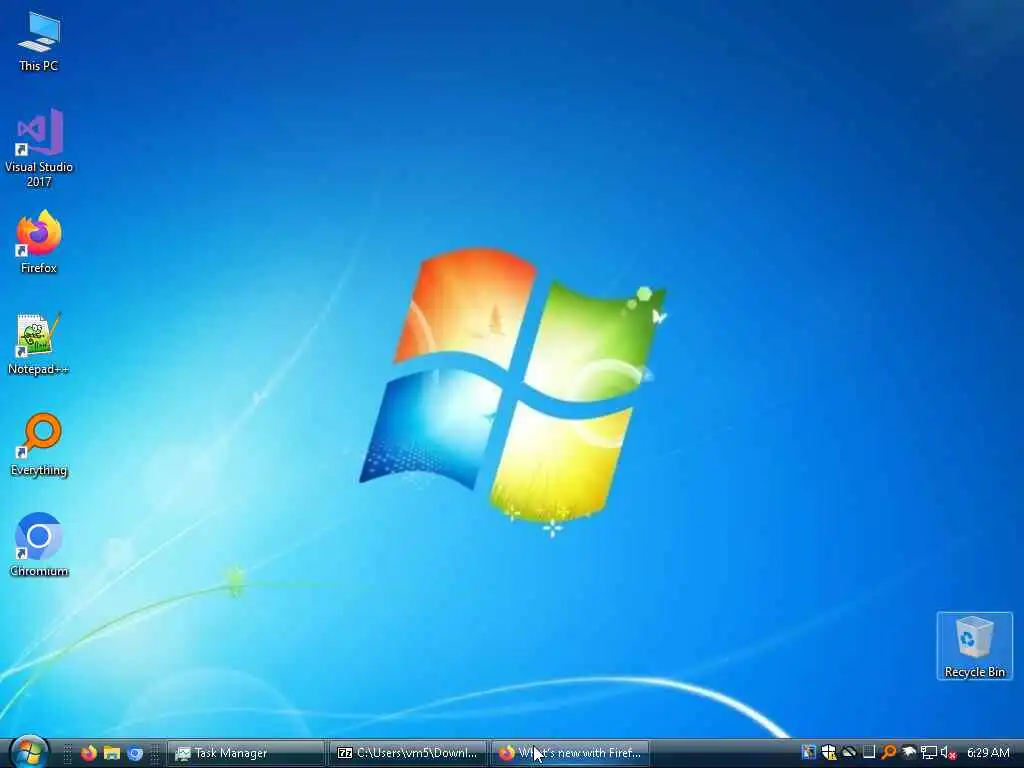
Task: Click the bird-shaped tray icon
Action: tap(908, 752)
